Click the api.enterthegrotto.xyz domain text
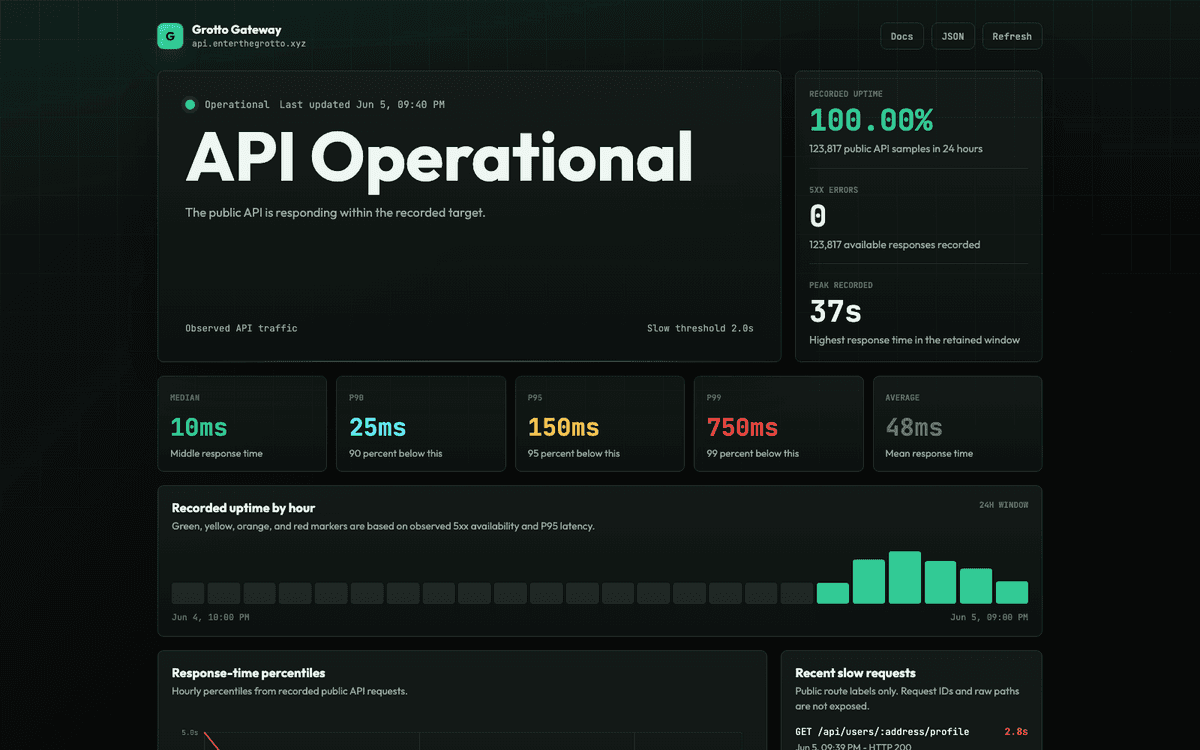1200x750 pixels. (x=249, y=45)
